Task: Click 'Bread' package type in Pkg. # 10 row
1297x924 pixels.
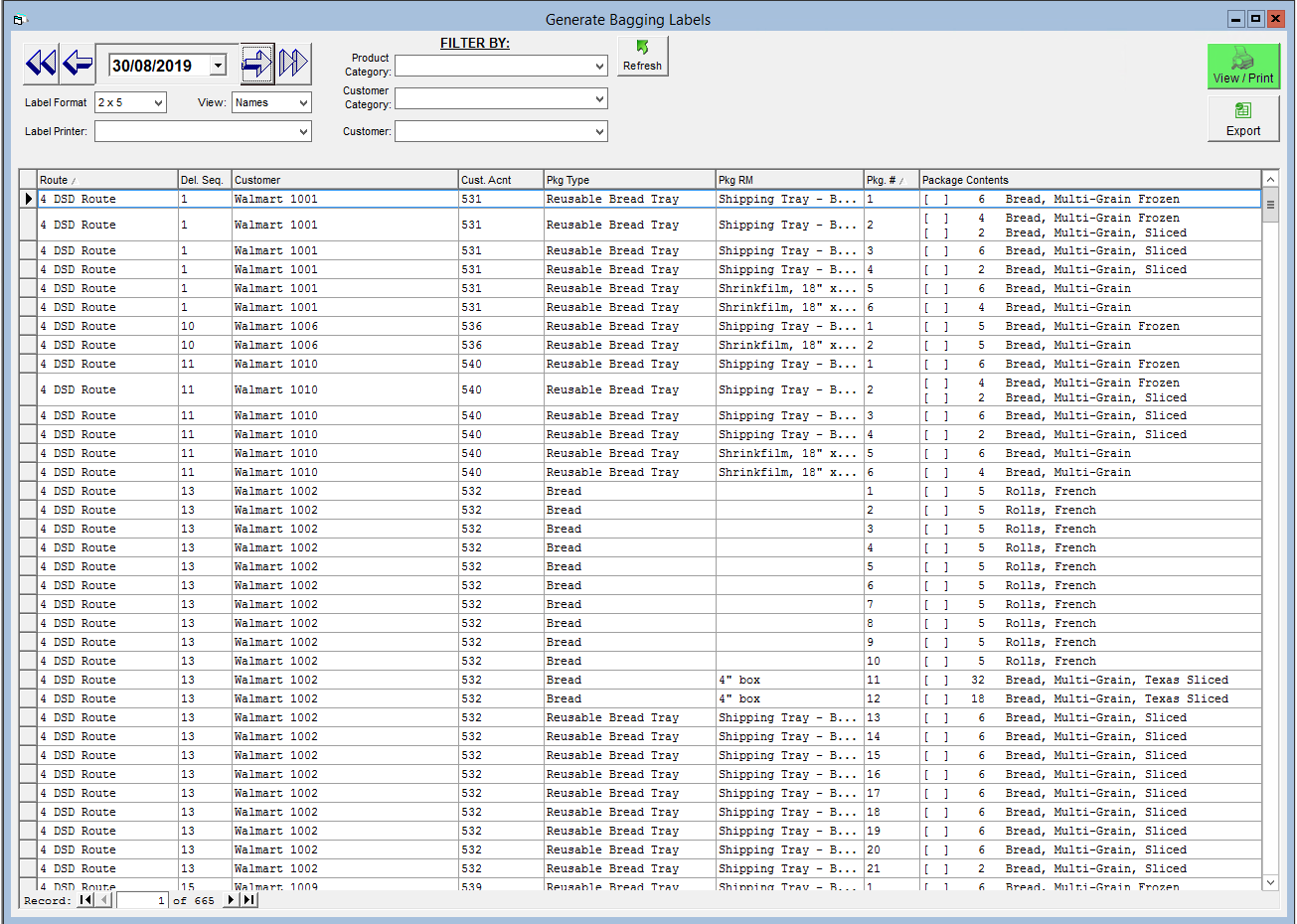Action: [x=564, y=661]
